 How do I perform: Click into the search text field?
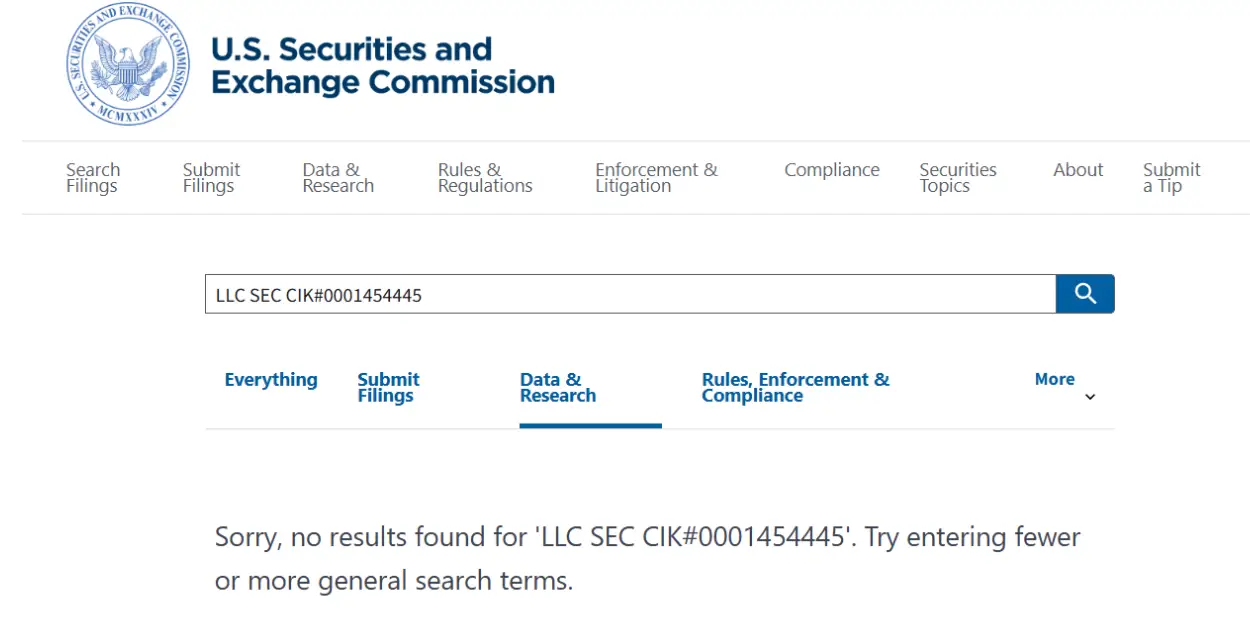(630, 295)
